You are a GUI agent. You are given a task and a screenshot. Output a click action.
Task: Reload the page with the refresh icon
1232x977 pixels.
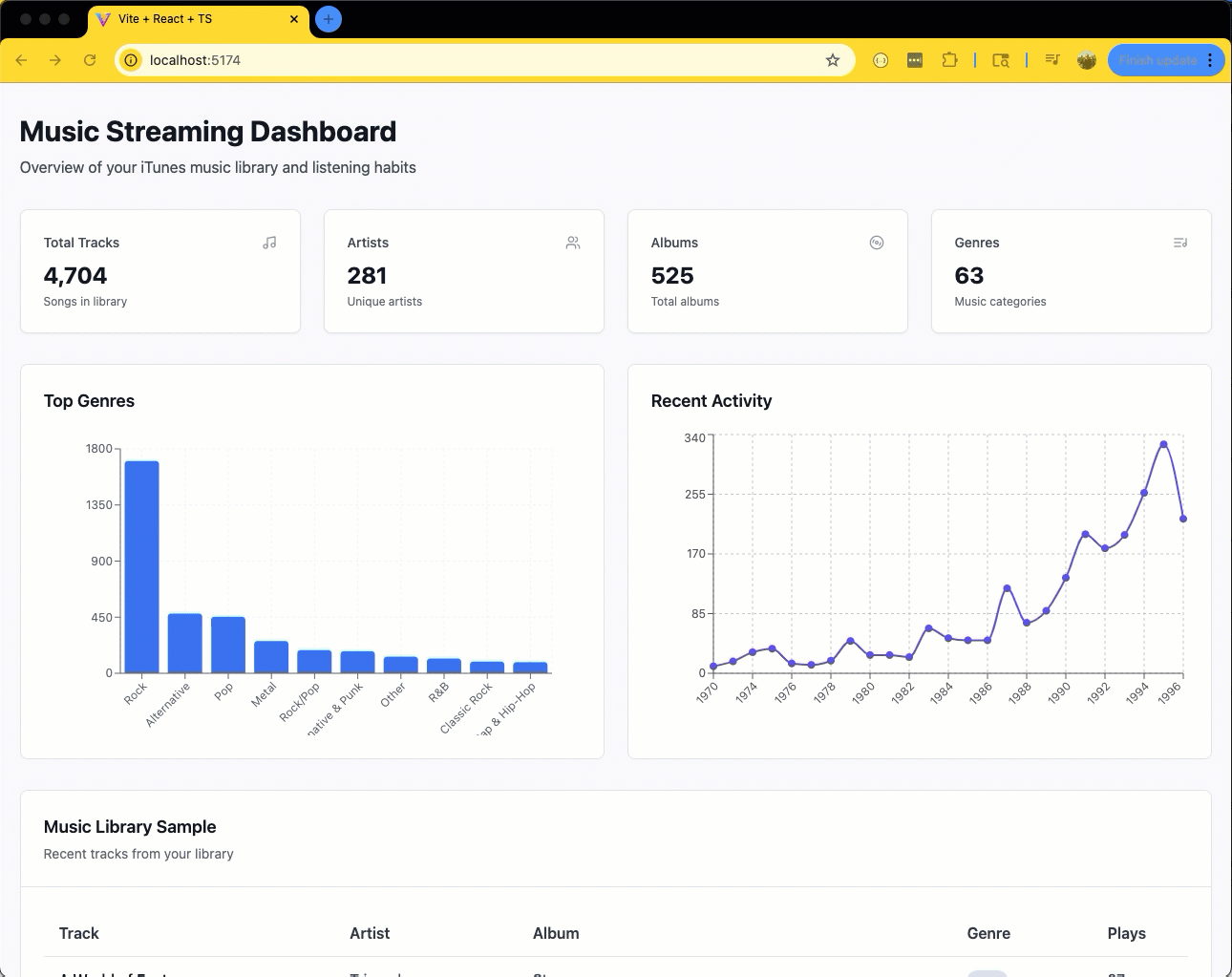tap(90, 60)
